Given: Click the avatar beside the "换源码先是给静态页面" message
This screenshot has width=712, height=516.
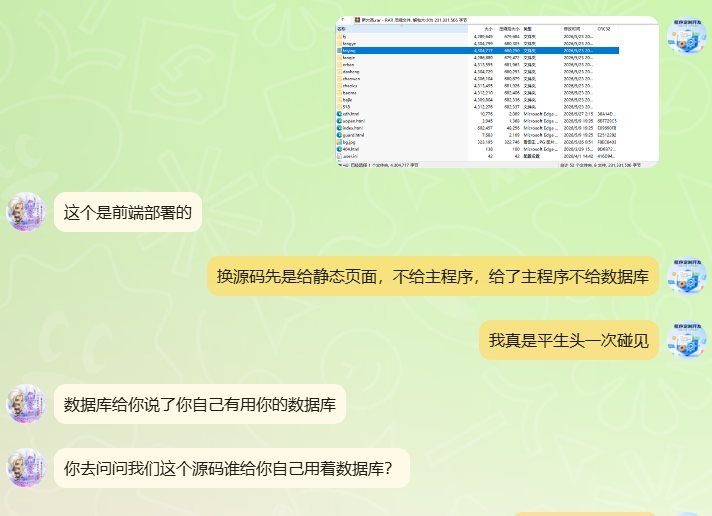Looking at the screenshot, I should [x=687, y=276].
